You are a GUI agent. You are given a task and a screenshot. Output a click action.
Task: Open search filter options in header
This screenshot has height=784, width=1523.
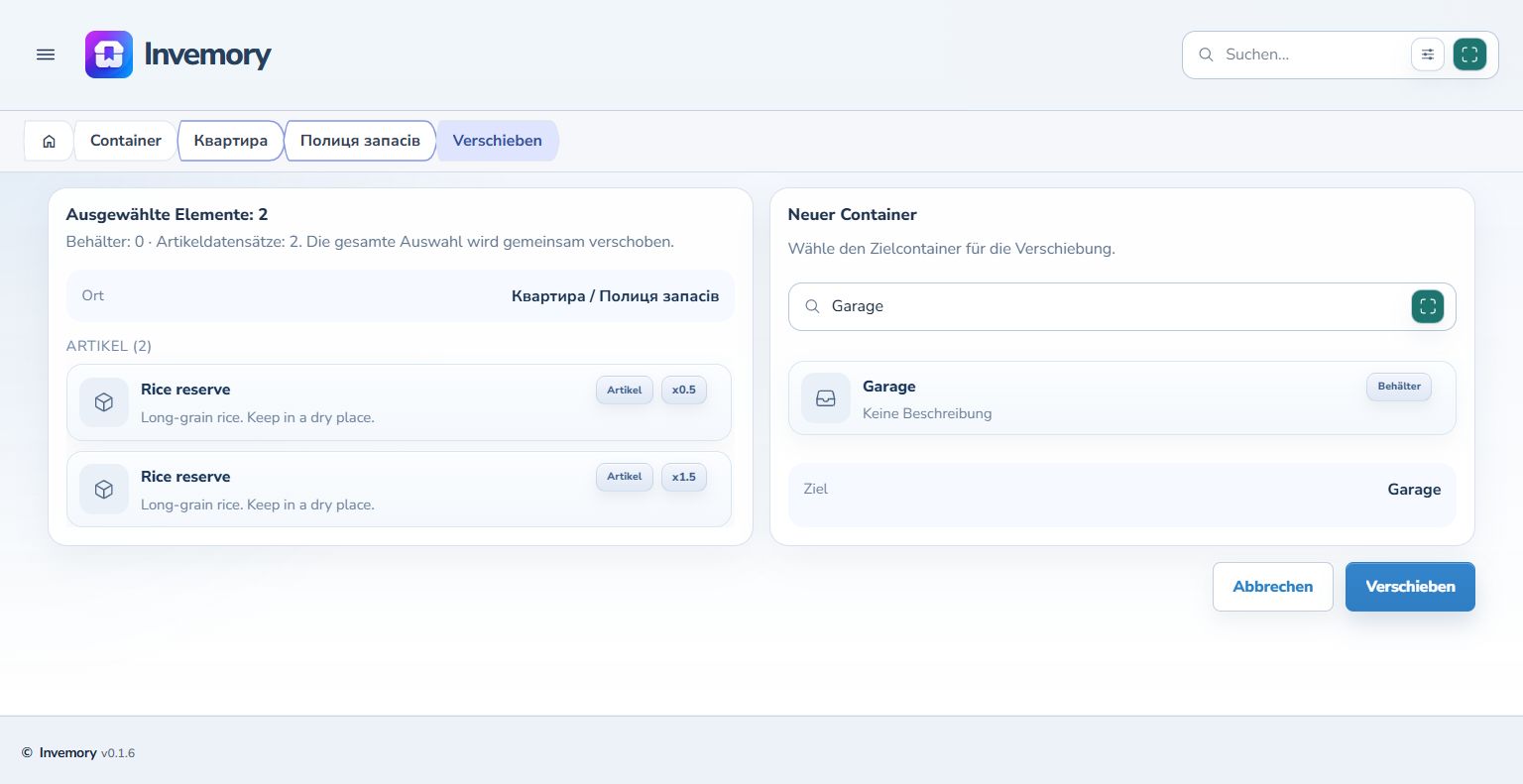pyautogui.click(x=1428, y=55)
